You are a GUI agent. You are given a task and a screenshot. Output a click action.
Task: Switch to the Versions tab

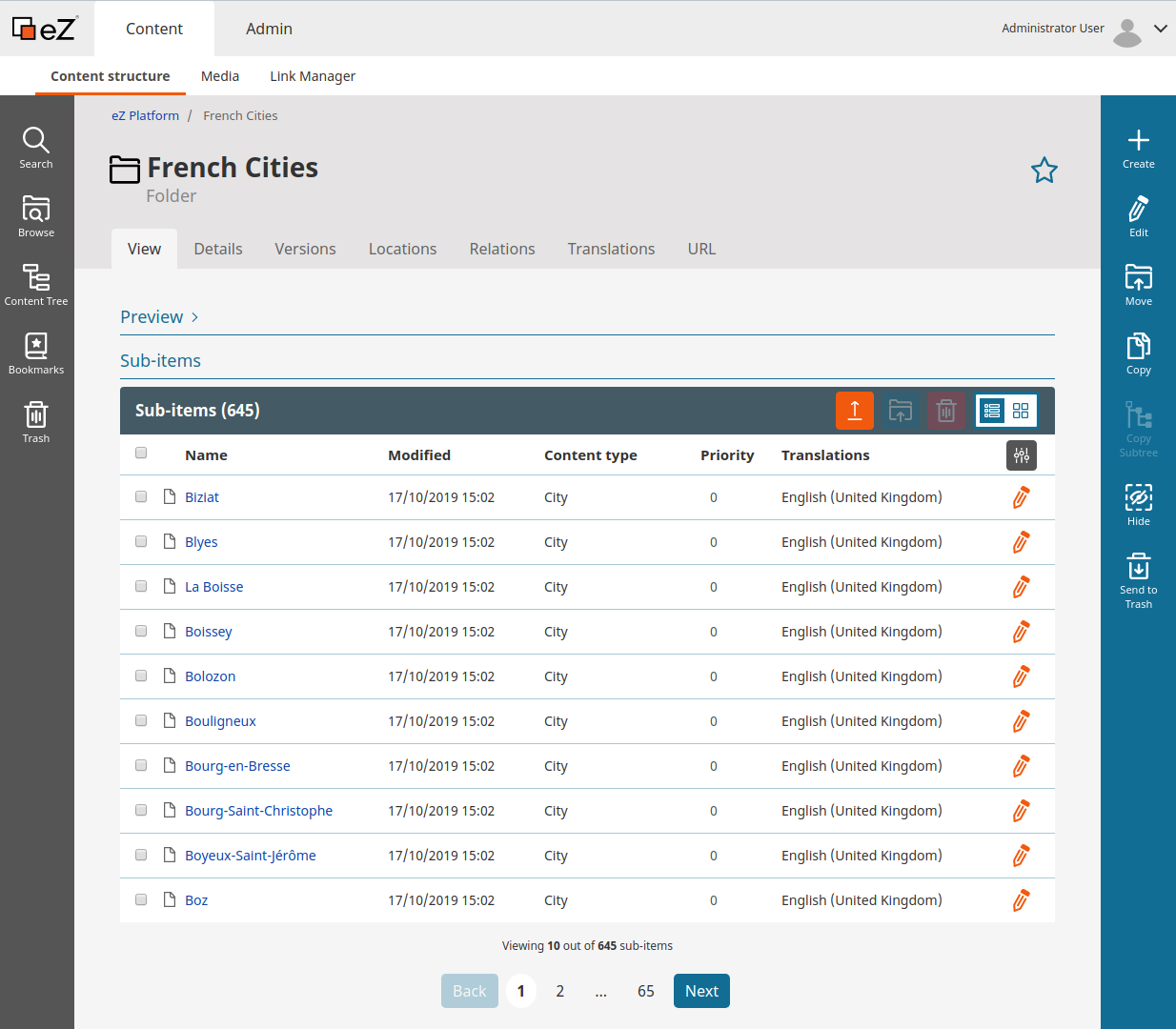coord(305,249)
